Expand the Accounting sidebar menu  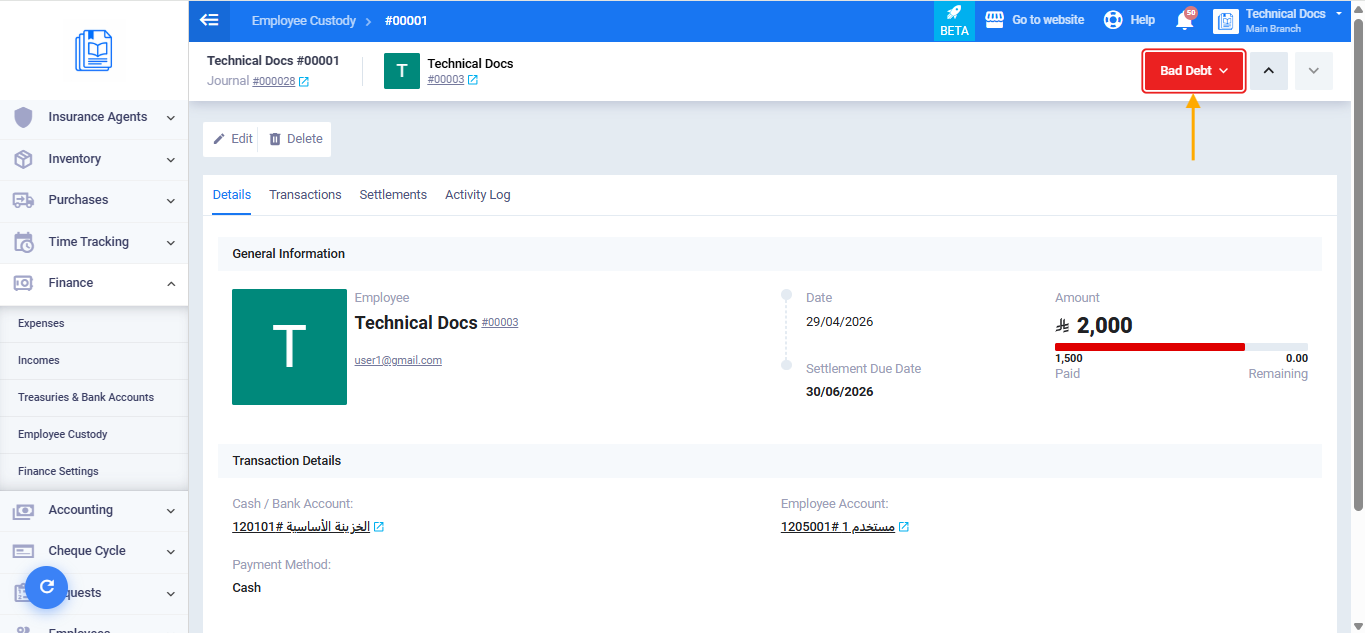tap(94, 510)
